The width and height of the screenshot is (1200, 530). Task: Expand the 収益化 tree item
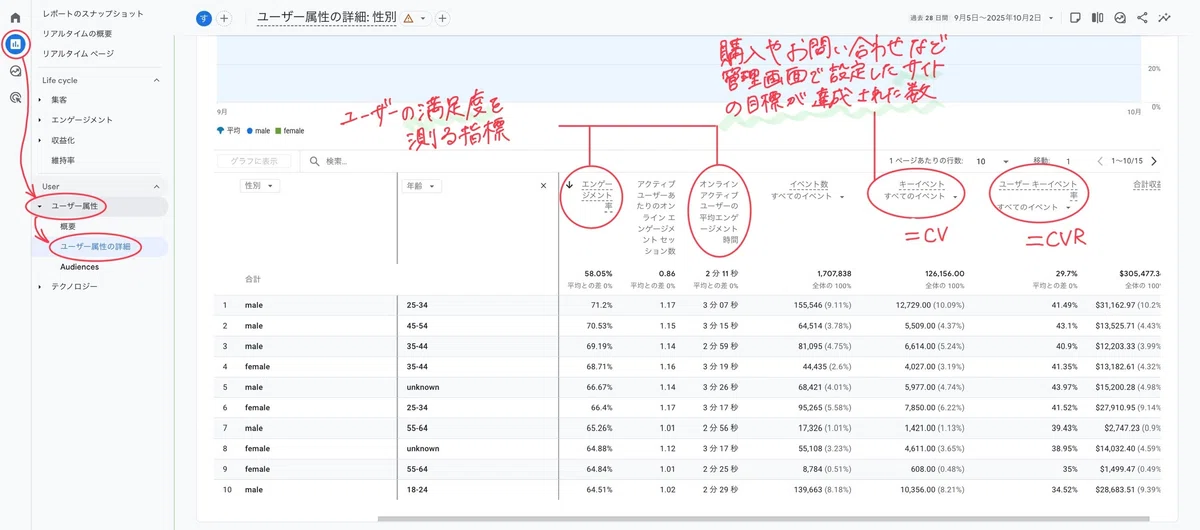click(x=40, y=140)
